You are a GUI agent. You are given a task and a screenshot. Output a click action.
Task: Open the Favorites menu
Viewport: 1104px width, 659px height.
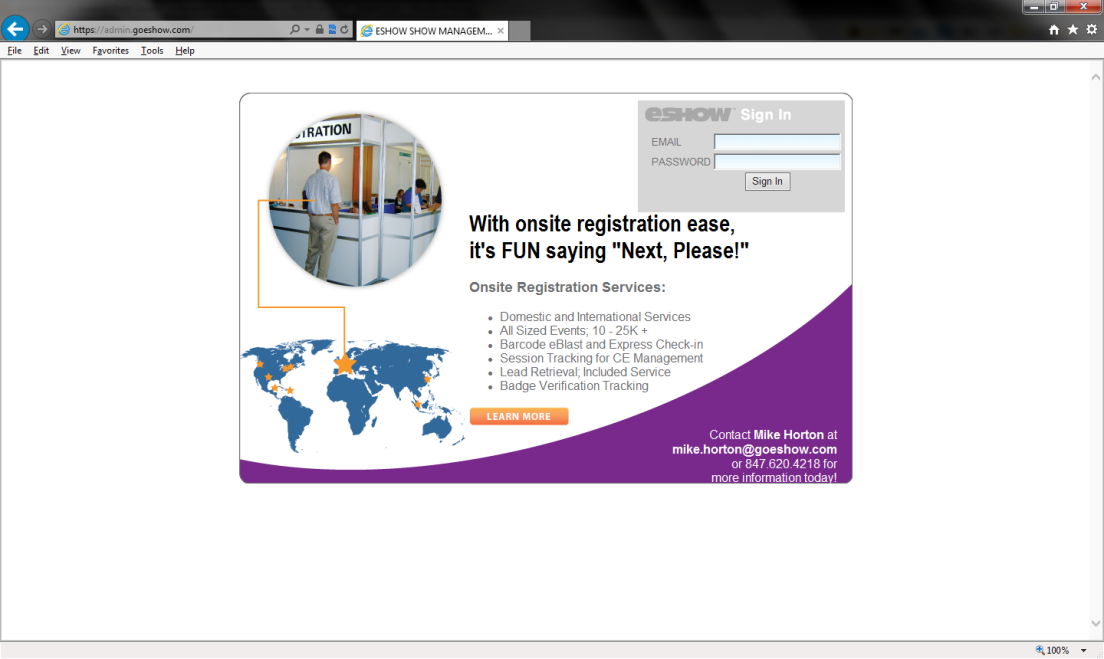[x=110, y=50]
